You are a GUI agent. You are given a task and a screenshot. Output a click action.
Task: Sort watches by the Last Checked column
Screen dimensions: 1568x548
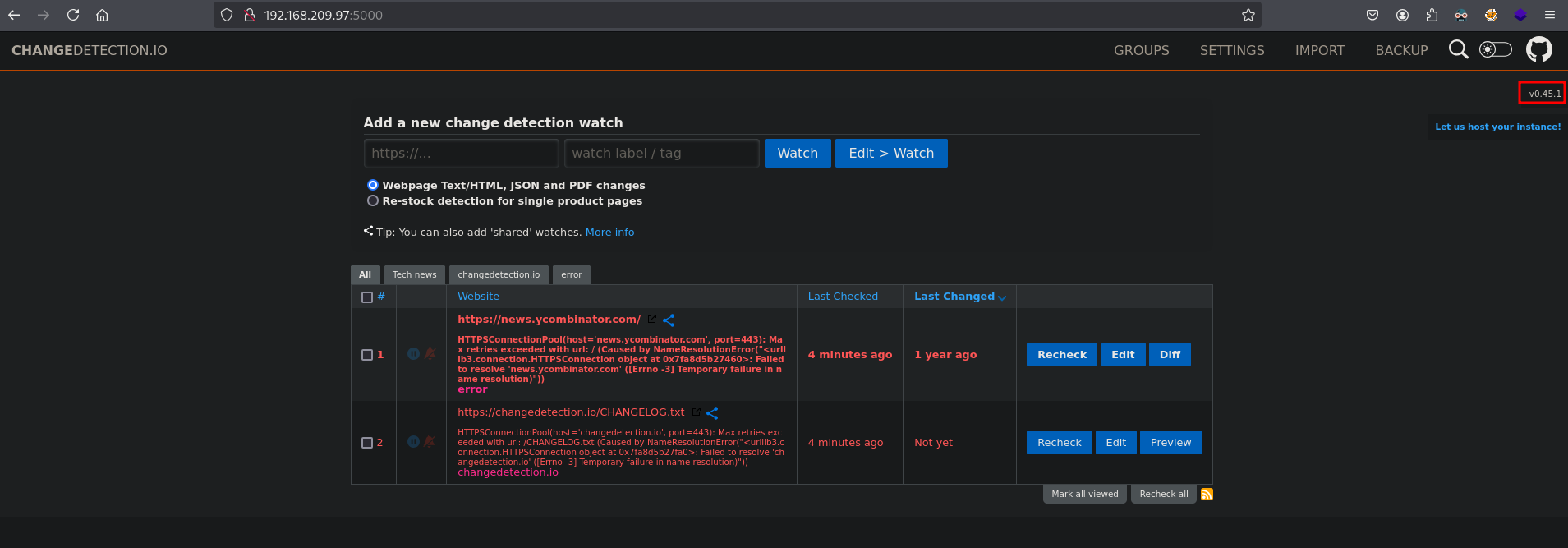tap(842, 297)
